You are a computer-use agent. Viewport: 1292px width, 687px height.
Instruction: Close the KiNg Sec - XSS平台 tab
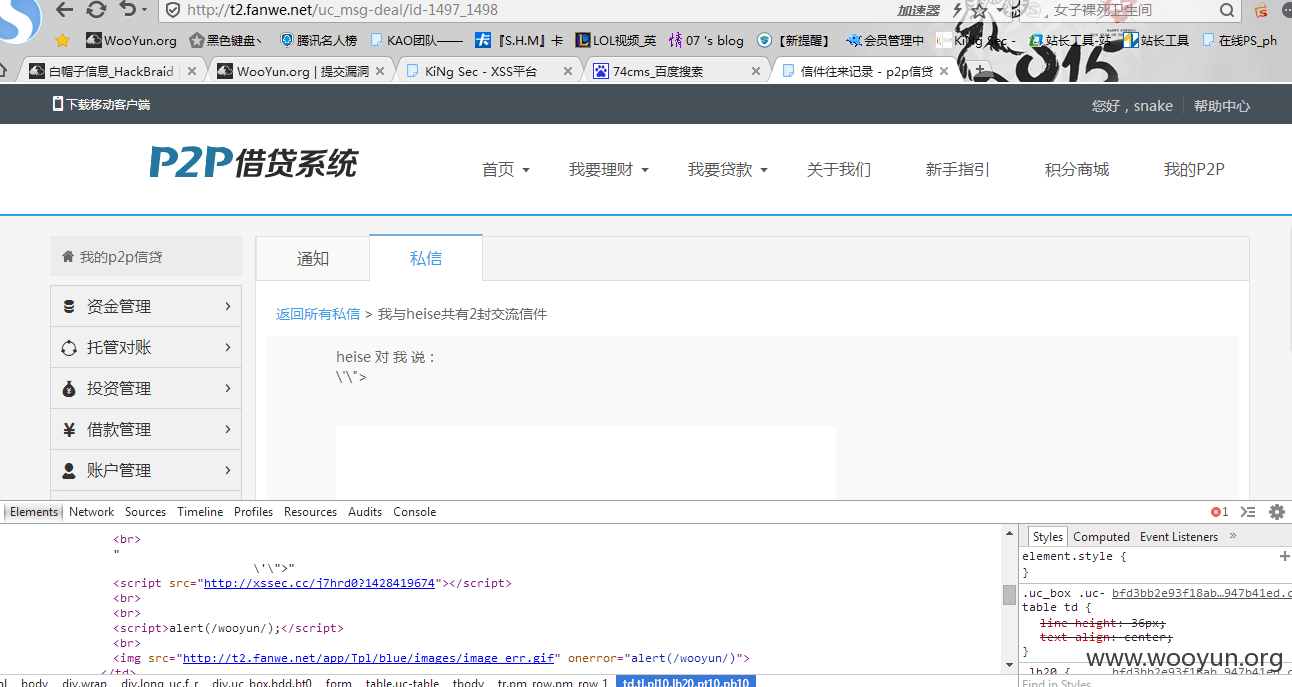point(567,71)
